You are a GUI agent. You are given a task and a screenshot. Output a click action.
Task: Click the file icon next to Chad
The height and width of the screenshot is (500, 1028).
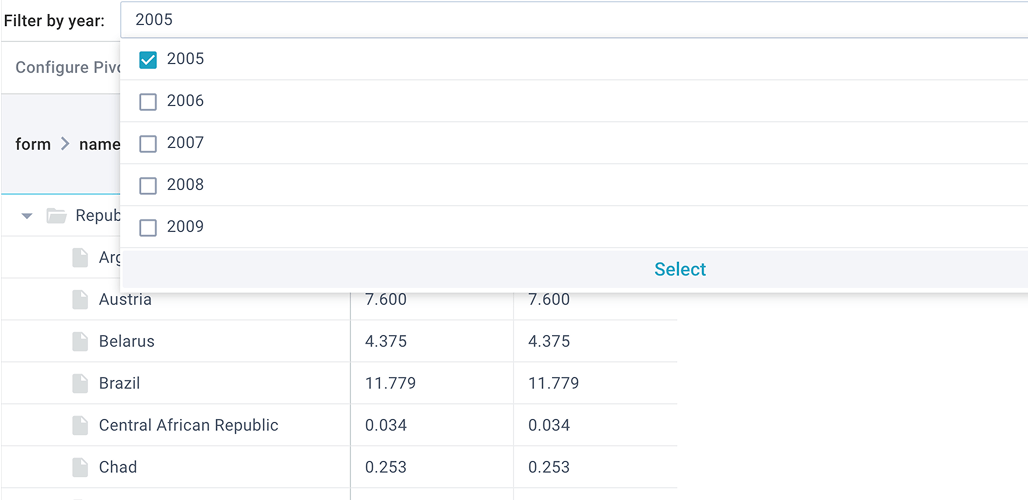coord(80,467)
